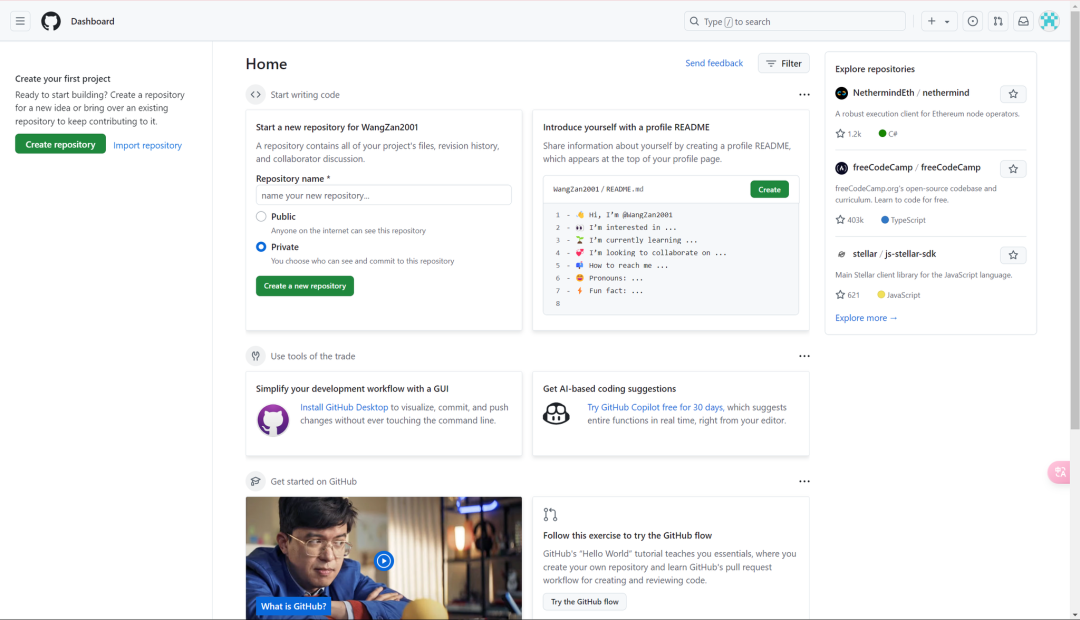Click the green Create repository button

[60, 145]
